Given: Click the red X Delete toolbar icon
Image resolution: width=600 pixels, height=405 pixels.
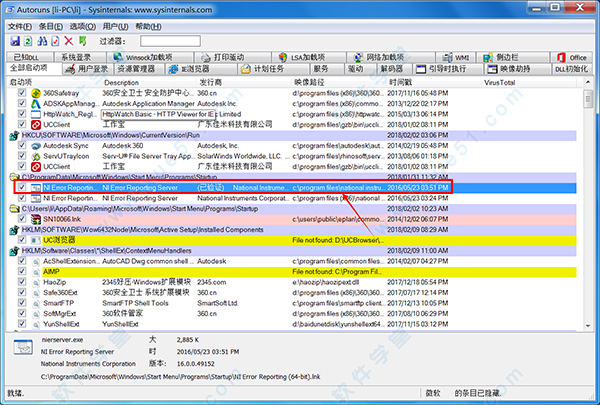Looking at the screenshot, I should tap(69, 41).
